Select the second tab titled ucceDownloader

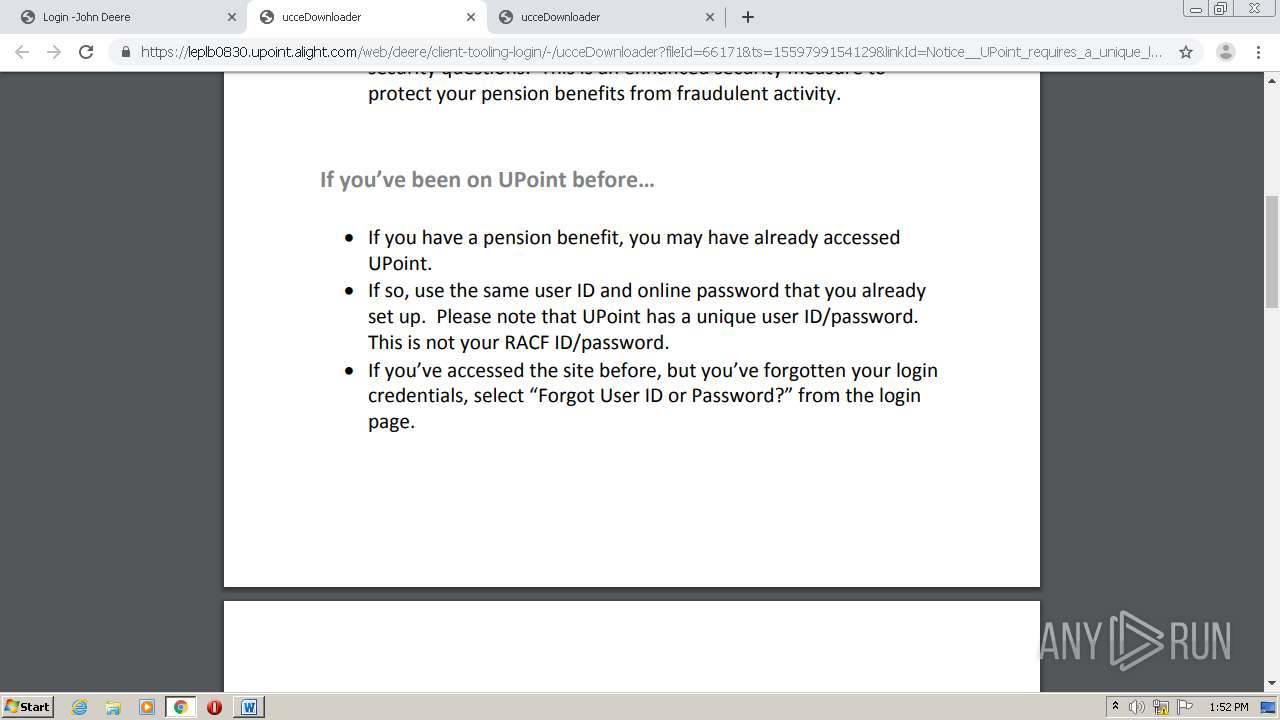tap(367, 17)
